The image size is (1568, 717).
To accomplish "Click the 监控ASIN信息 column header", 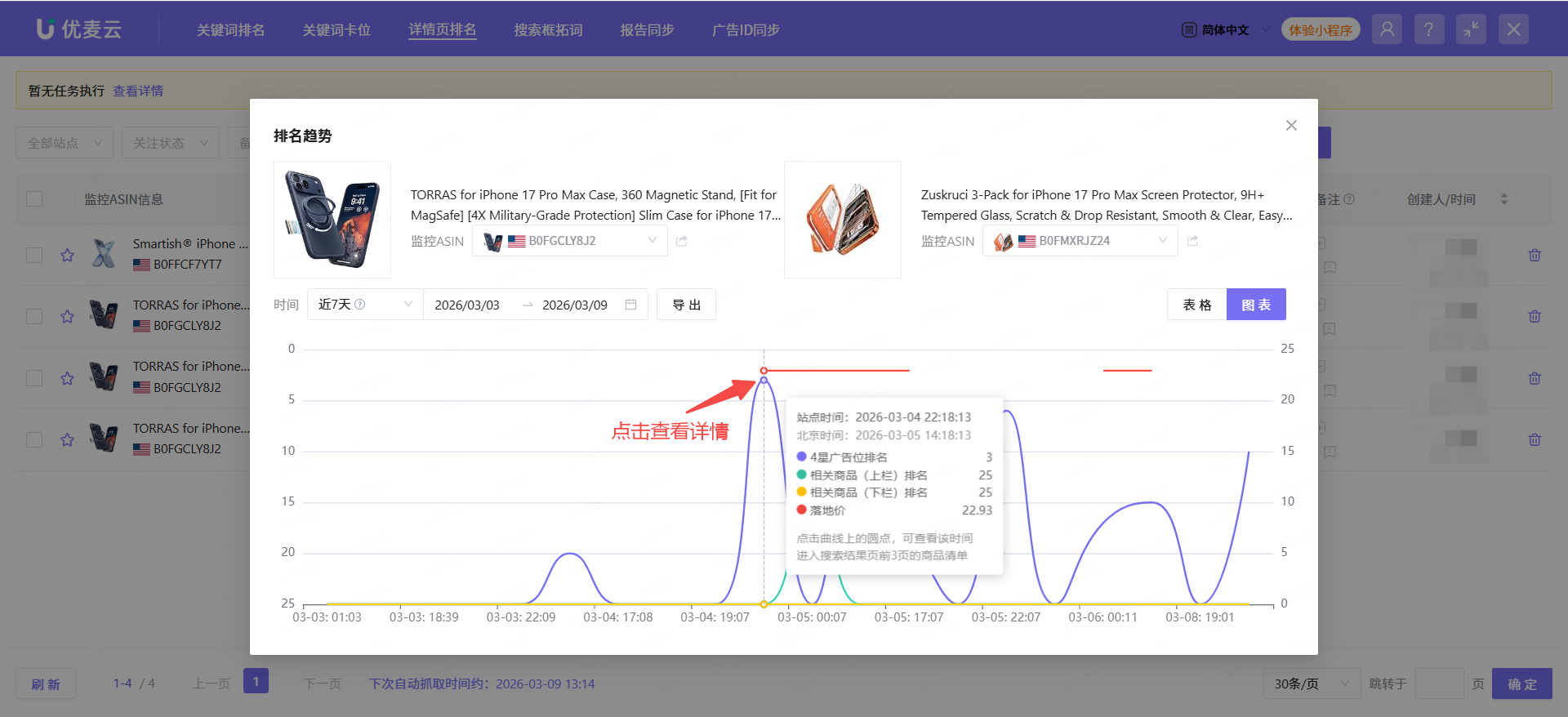I will pos(123,199).
